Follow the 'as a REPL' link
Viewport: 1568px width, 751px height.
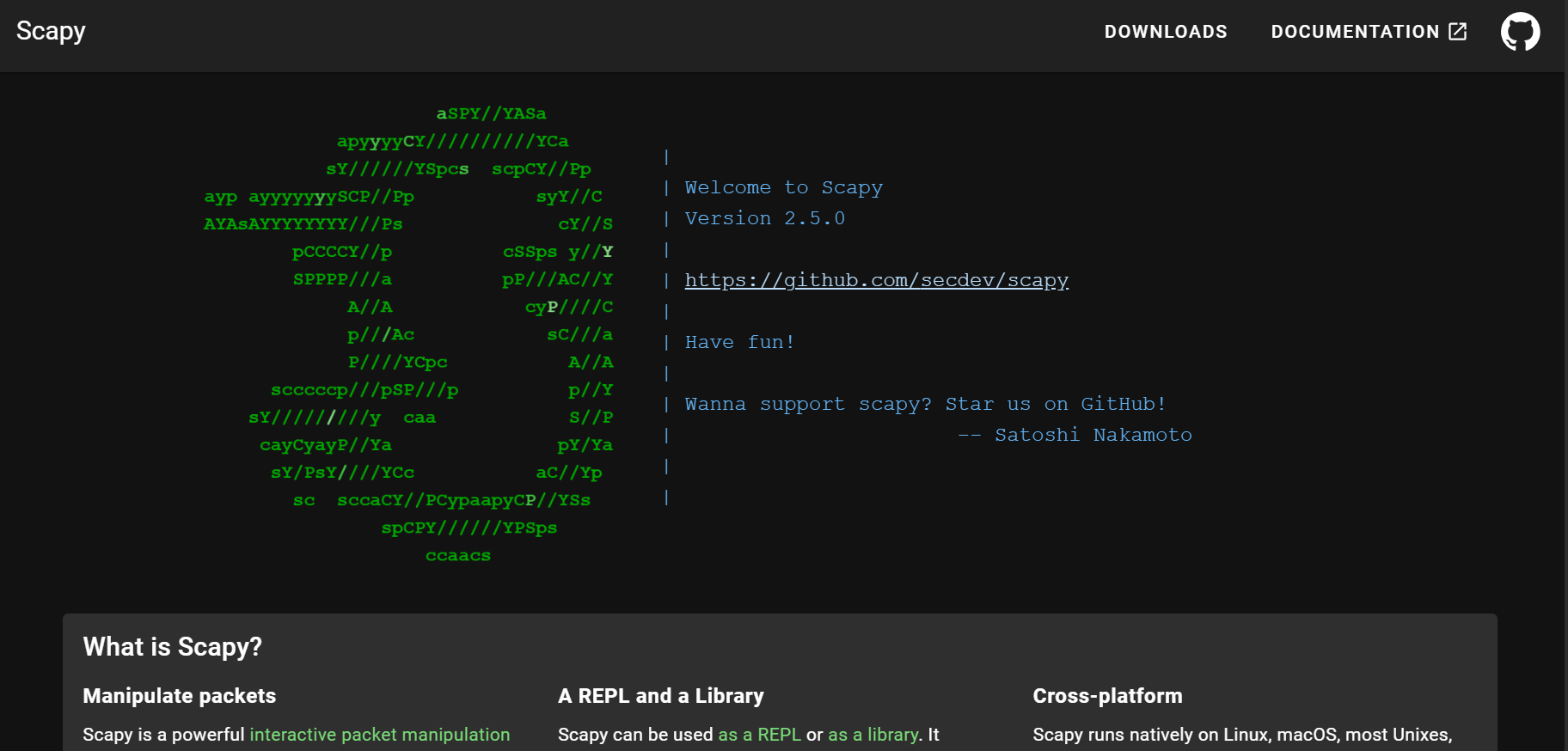coord(759,735)
